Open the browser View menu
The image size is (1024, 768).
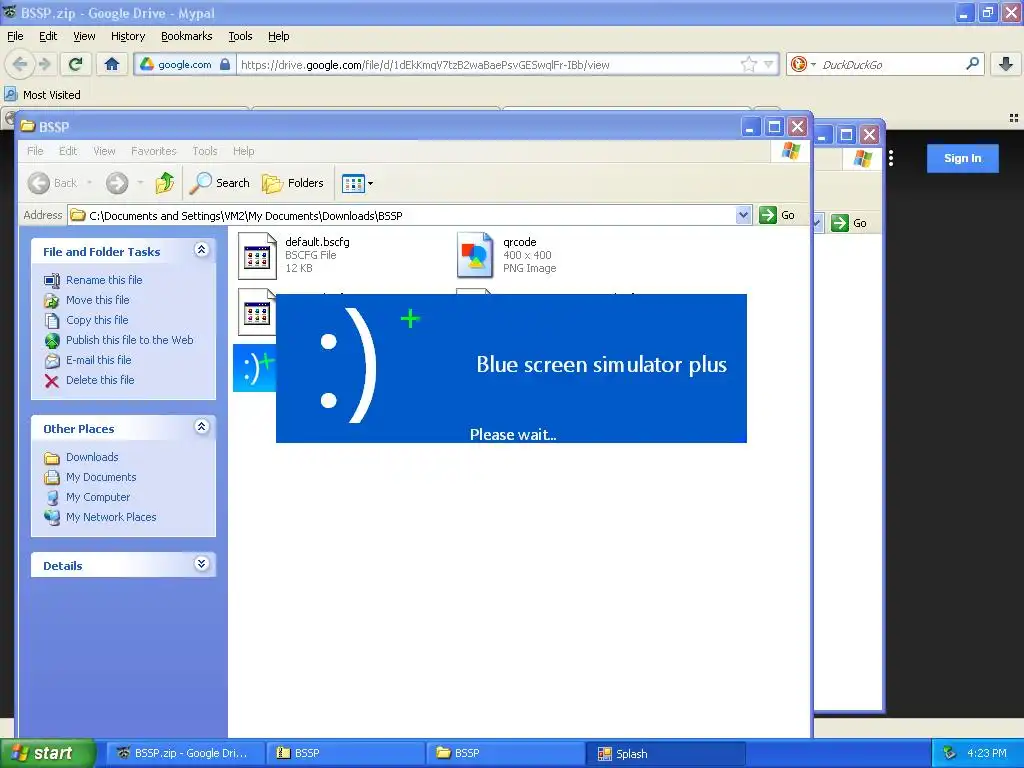click(x=84, y=36)
